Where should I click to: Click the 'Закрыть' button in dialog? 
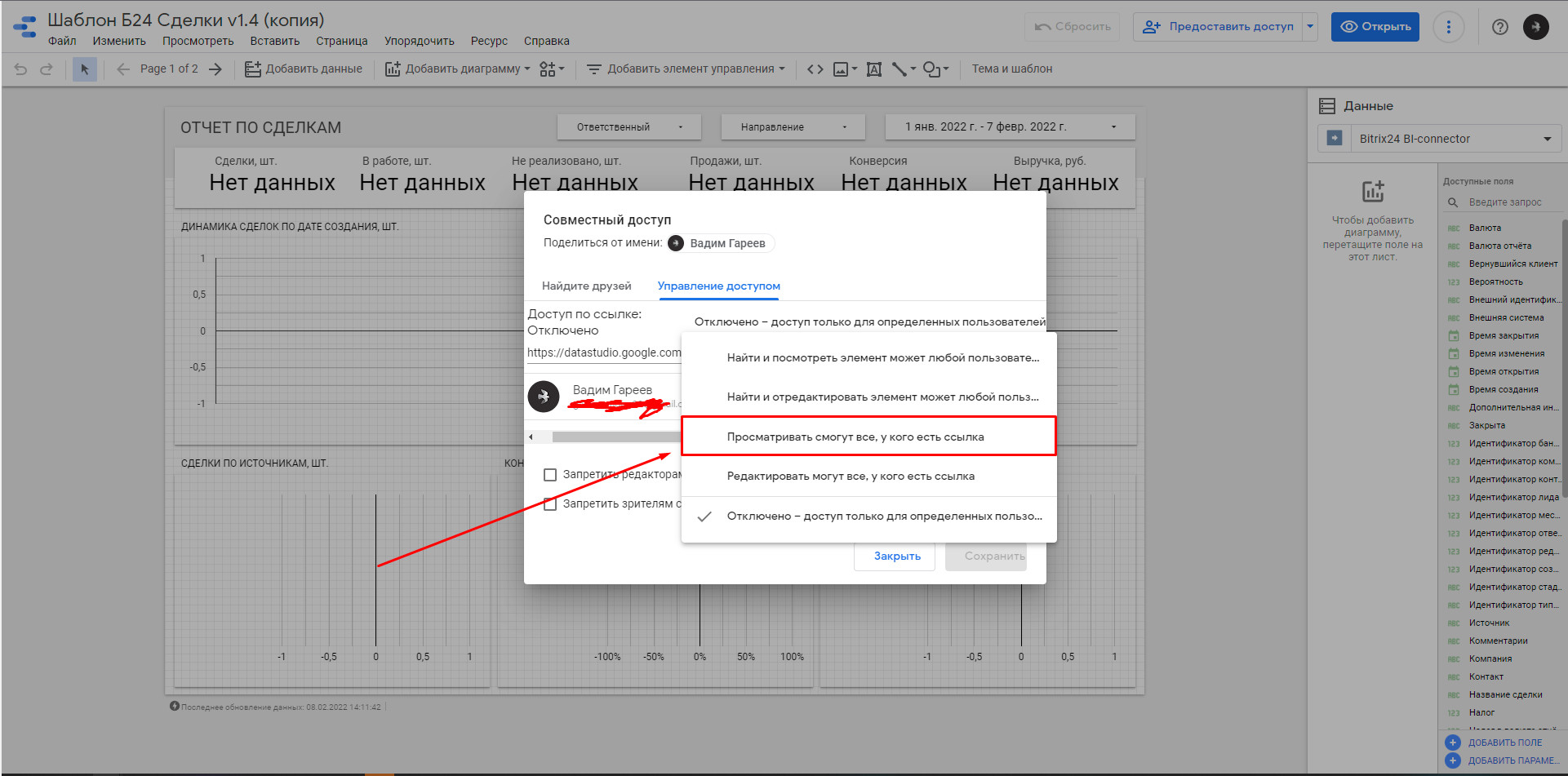coord(896,557)
